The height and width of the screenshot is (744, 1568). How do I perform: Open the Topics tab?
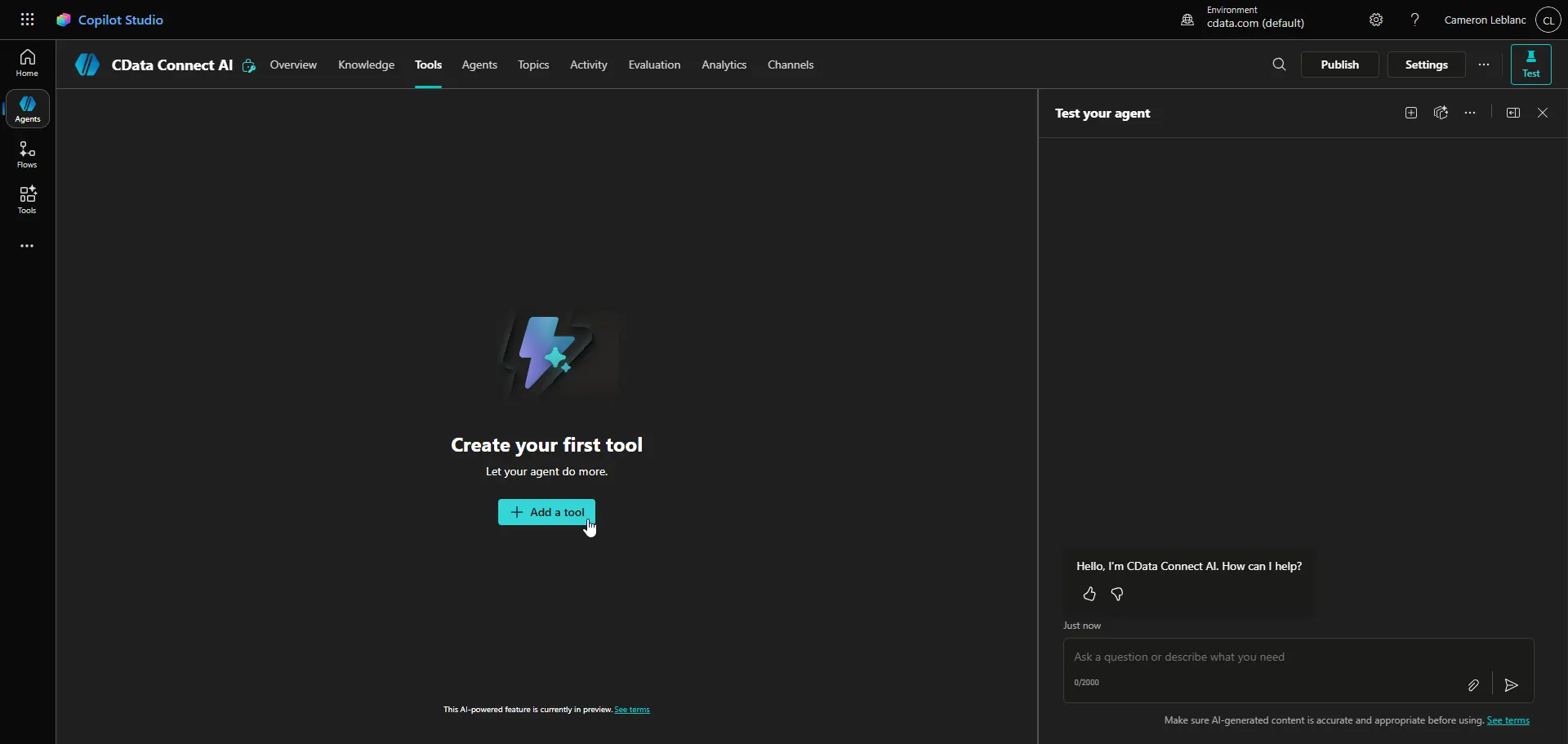coord(533,65)
